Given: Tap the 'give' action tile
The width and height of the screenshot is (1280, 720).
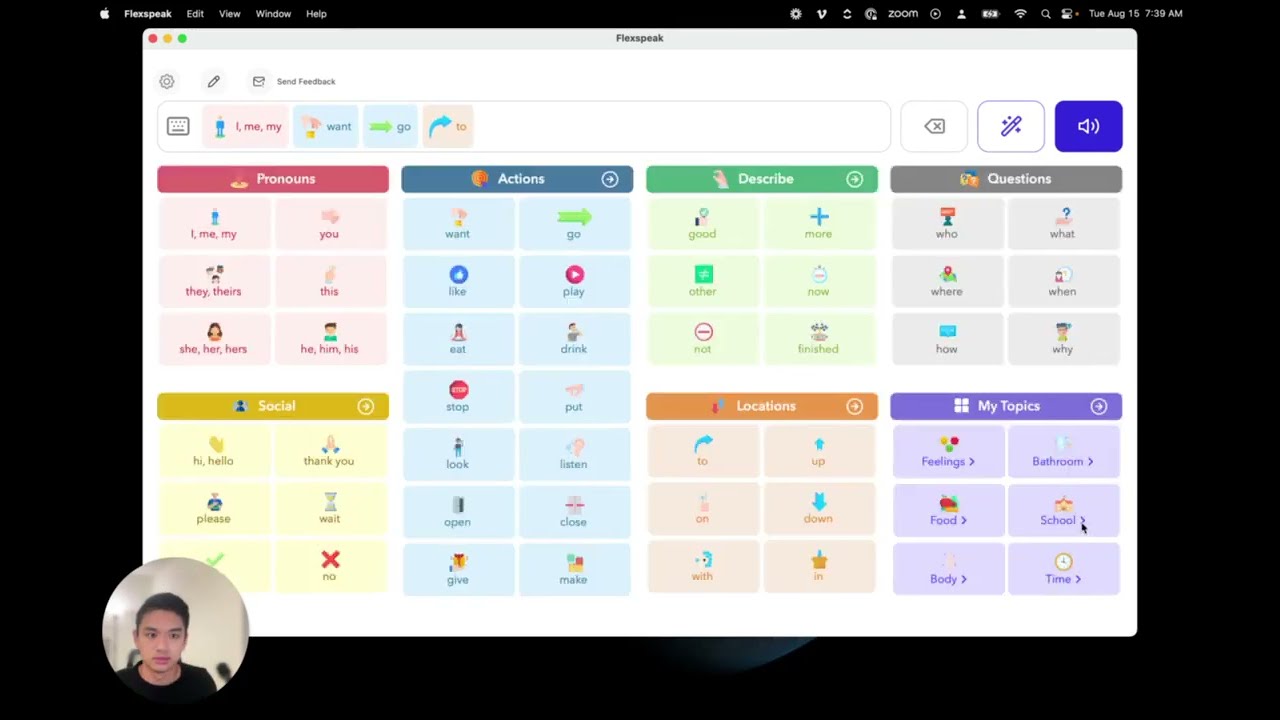Looking at the screenshot, I should click(x=457, y=570).
